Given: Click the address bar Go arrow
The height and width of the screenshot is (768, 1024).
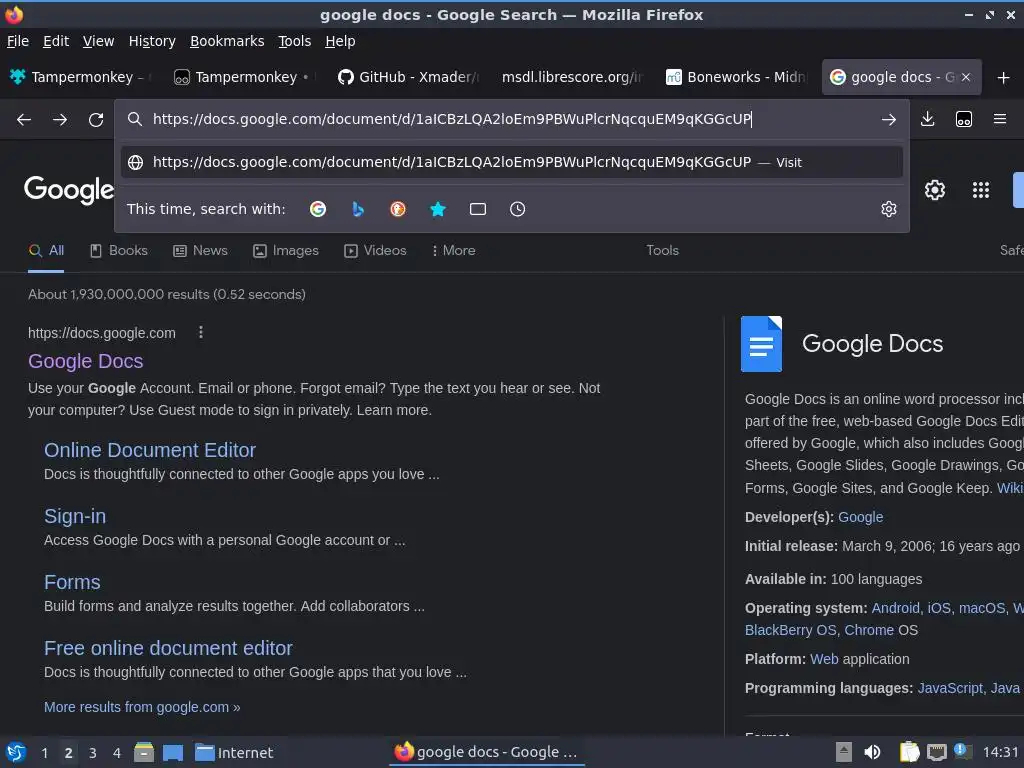Looking at the screenshot, I should coord(889,120).
